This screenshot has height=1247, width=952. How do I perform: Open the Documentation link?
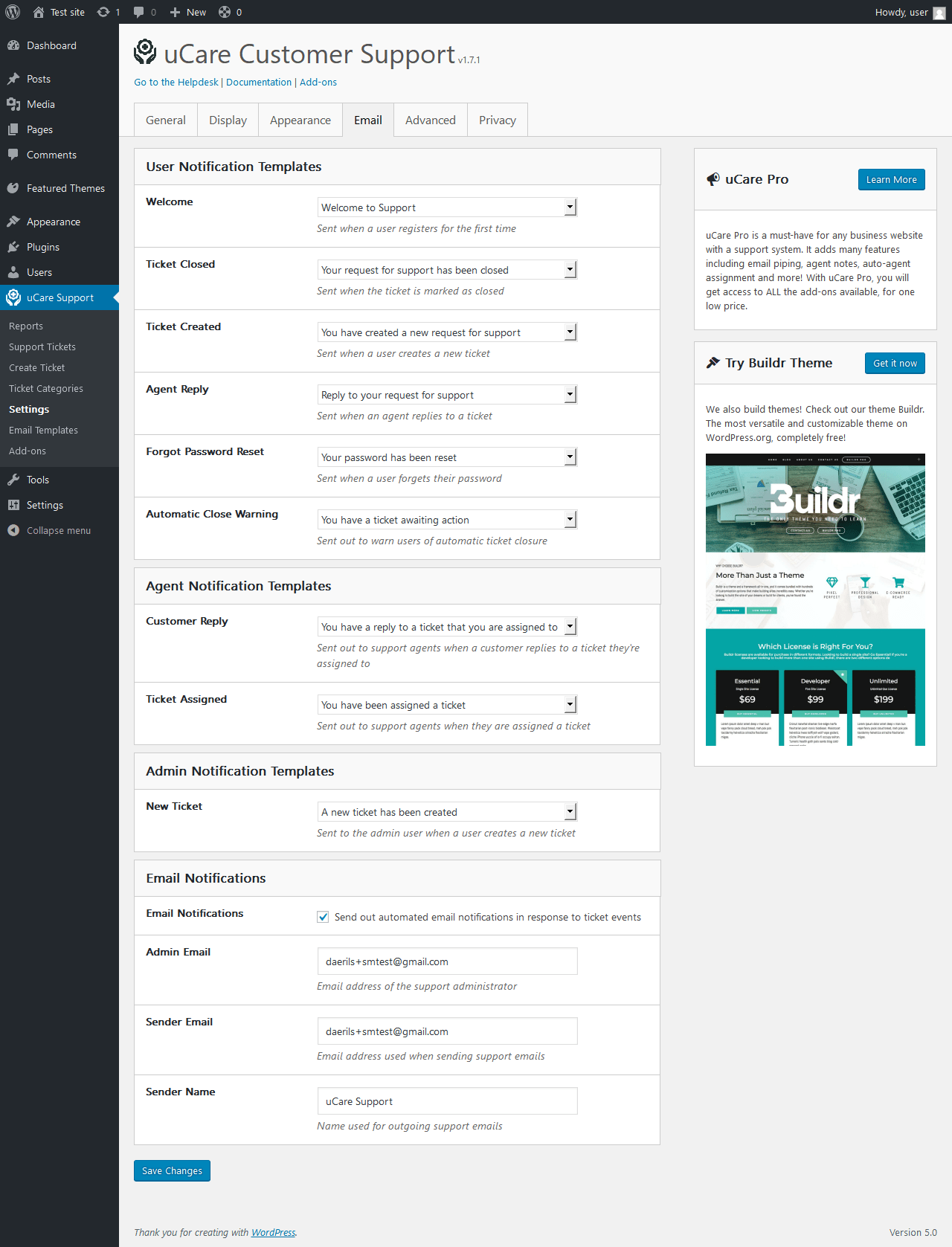click(259, 83)
